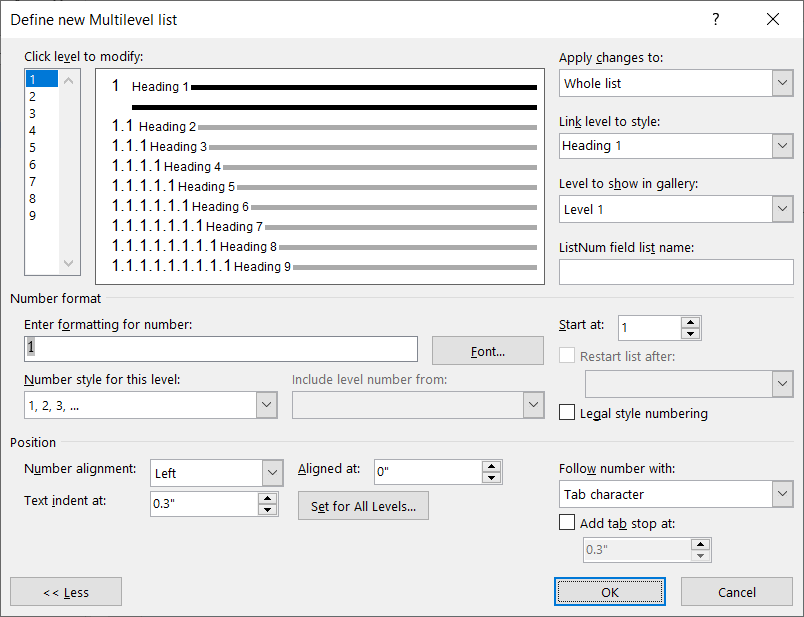Image resolution: width=804 pixels, height=617 pixels.
Task: Click the Cancel button
Action: point(737,592)
